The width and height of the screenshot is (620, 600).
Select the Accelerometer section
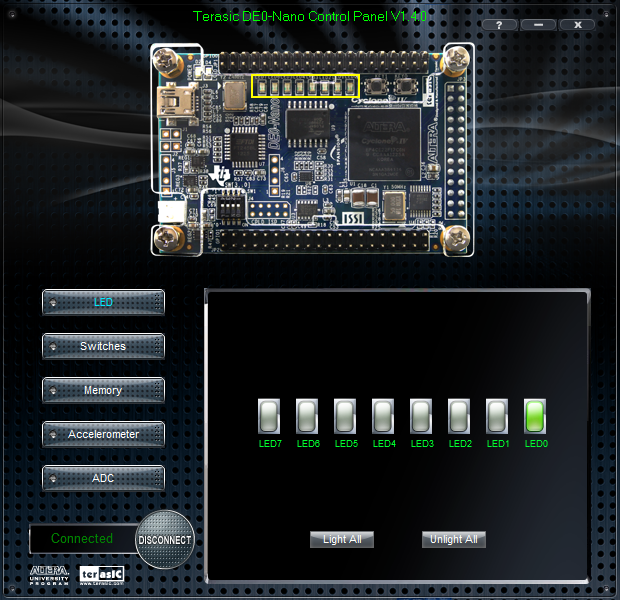pos(103,434)
